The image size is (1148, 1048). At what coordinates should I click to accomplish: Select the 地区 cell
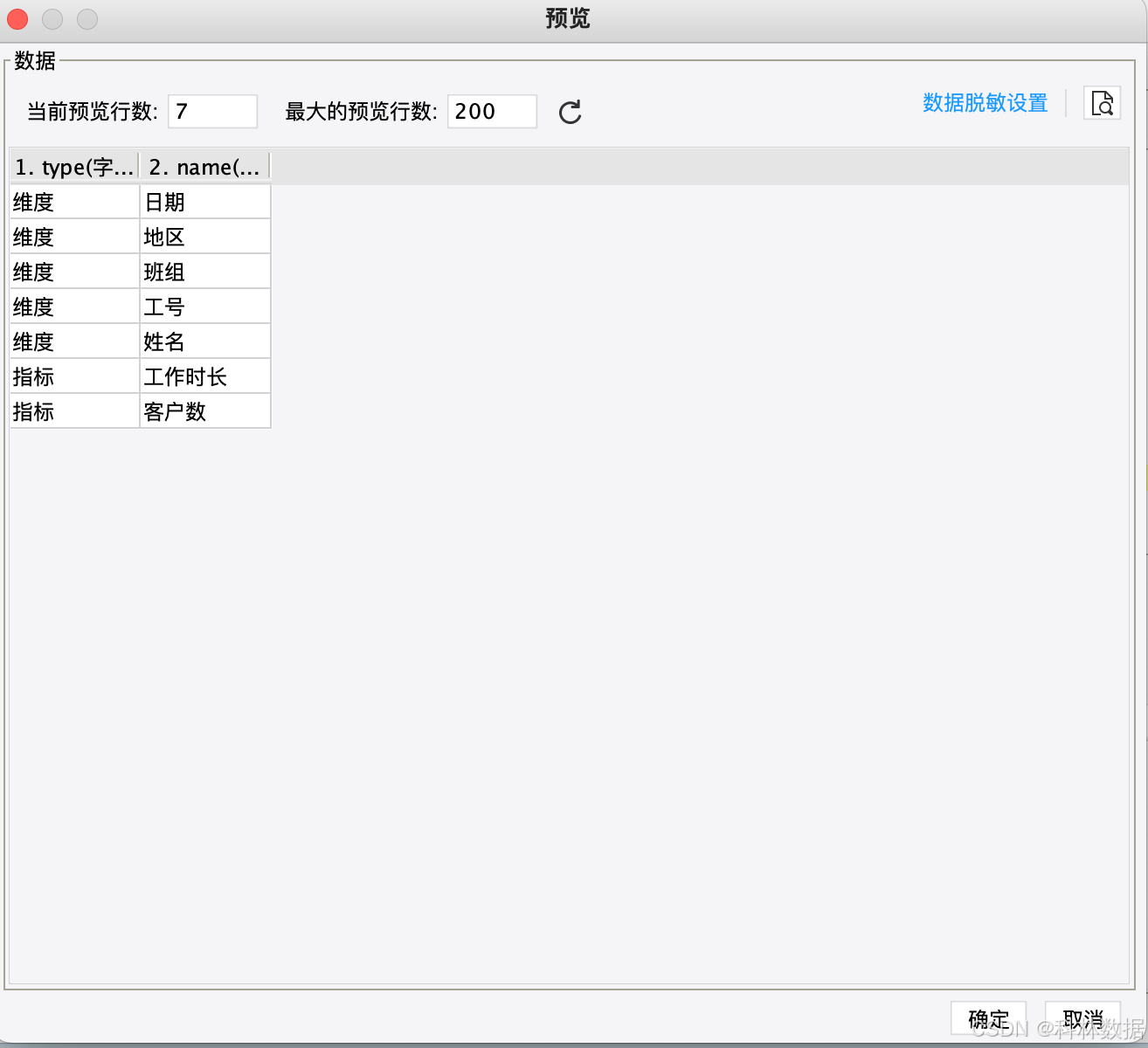pos(205,237)
